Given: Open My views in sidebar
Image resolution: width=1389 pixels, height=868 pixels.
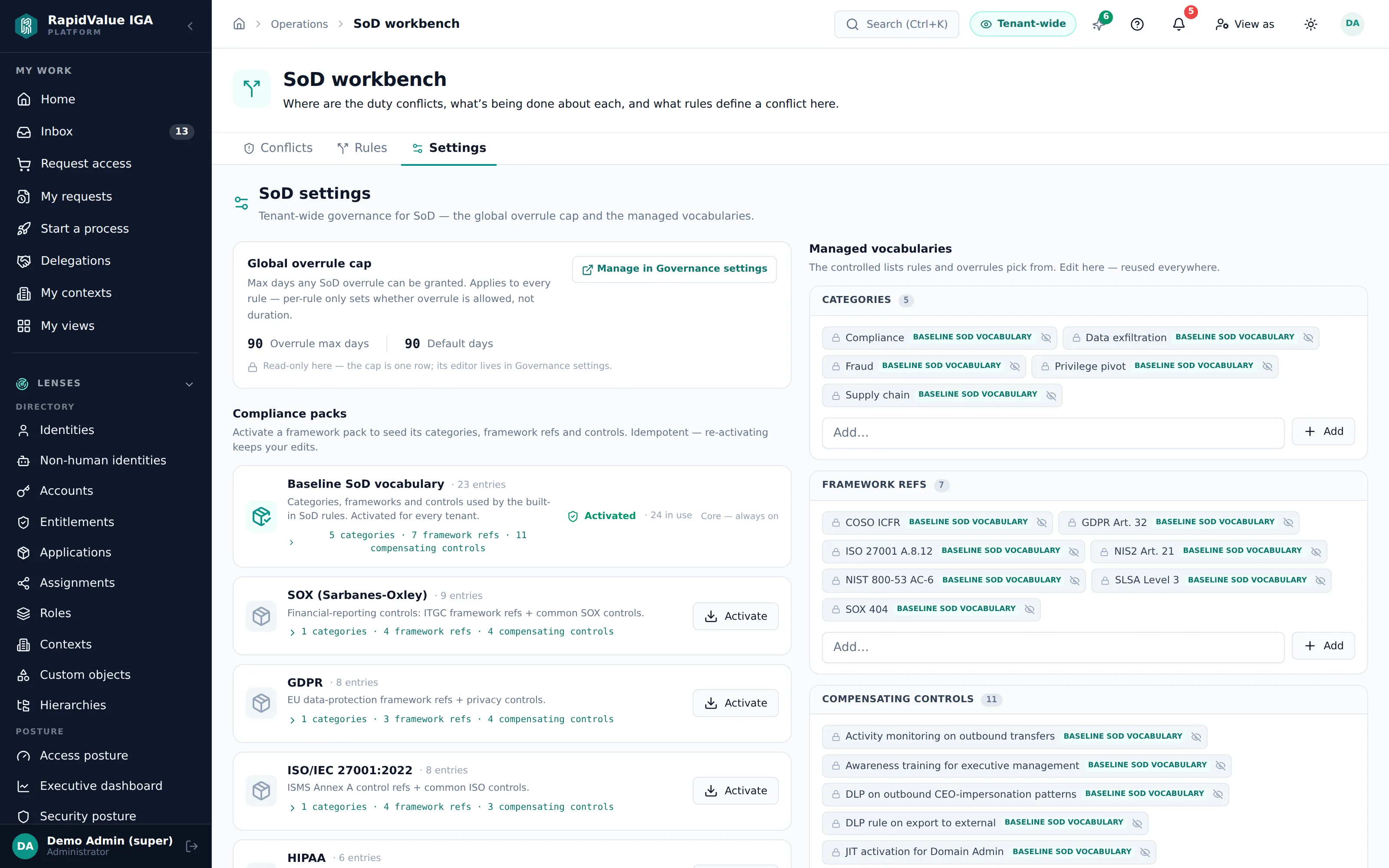Looking at the screenshot, I should 105,325.
